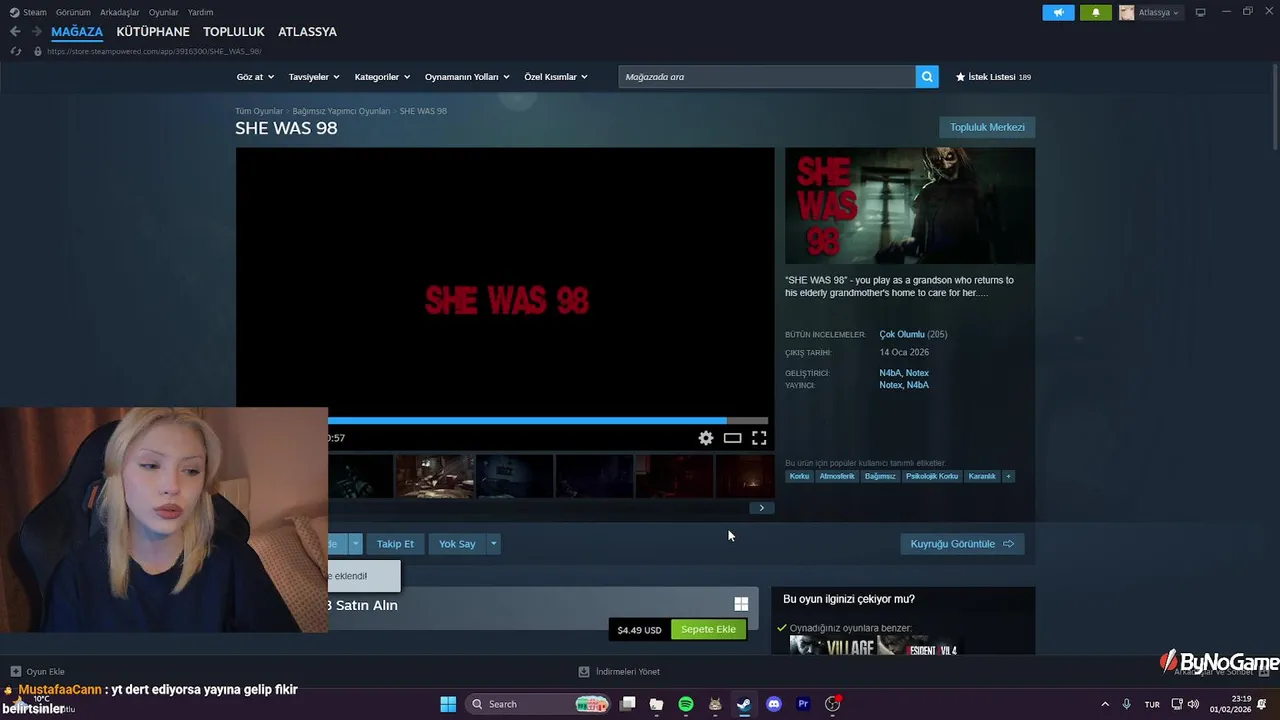The image size is (1280, 720).
Task: Switch to KÜTÜPHANE tab
Action: (153, 32)
